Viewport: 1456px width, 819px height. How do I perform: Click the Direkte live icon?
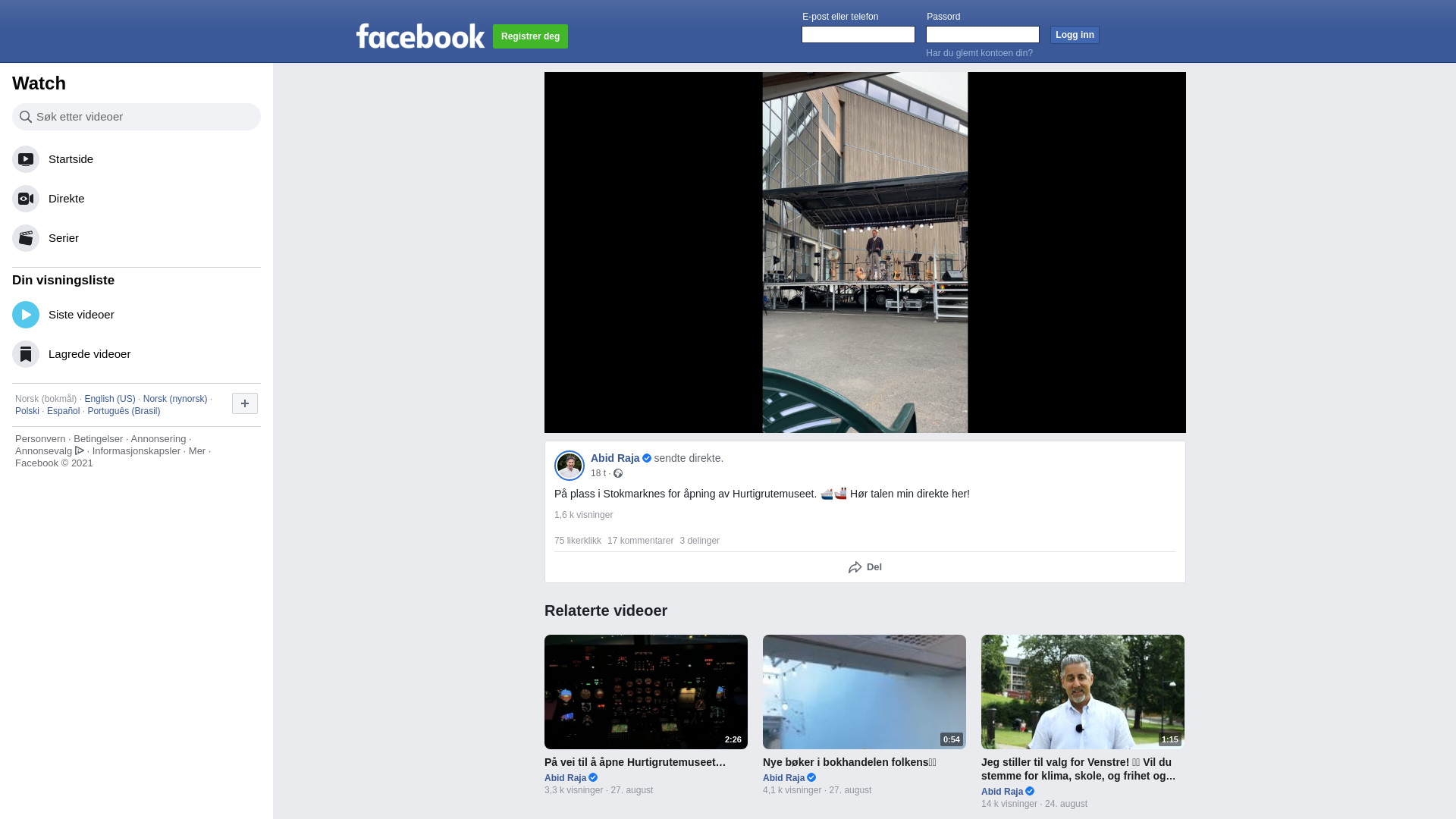click(x=26, y=199)
